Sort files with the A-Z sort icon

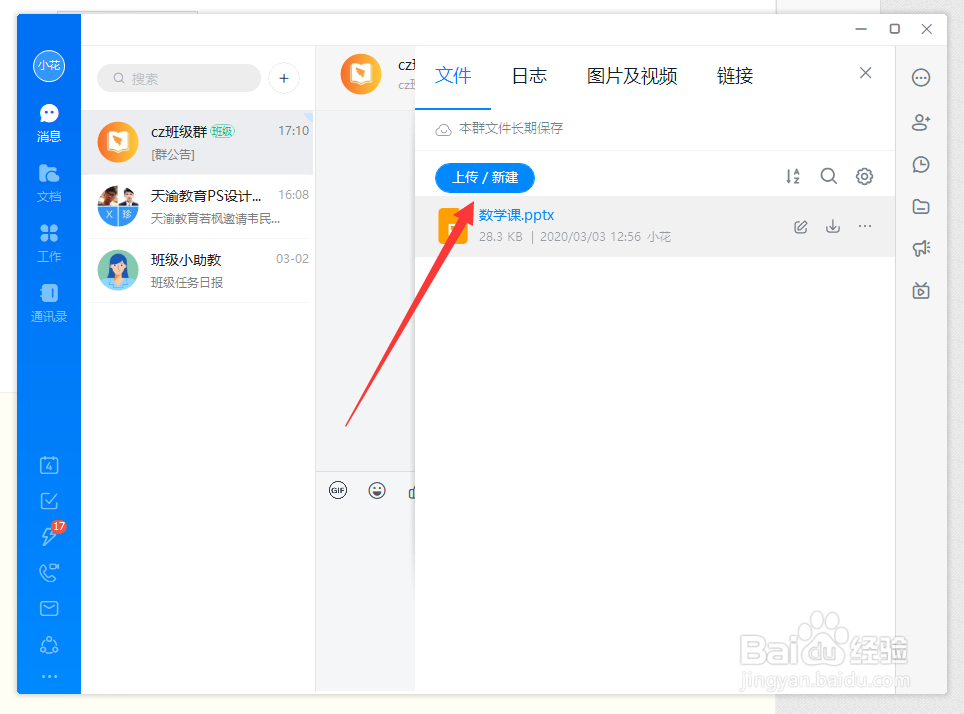[x=793, y=176]
